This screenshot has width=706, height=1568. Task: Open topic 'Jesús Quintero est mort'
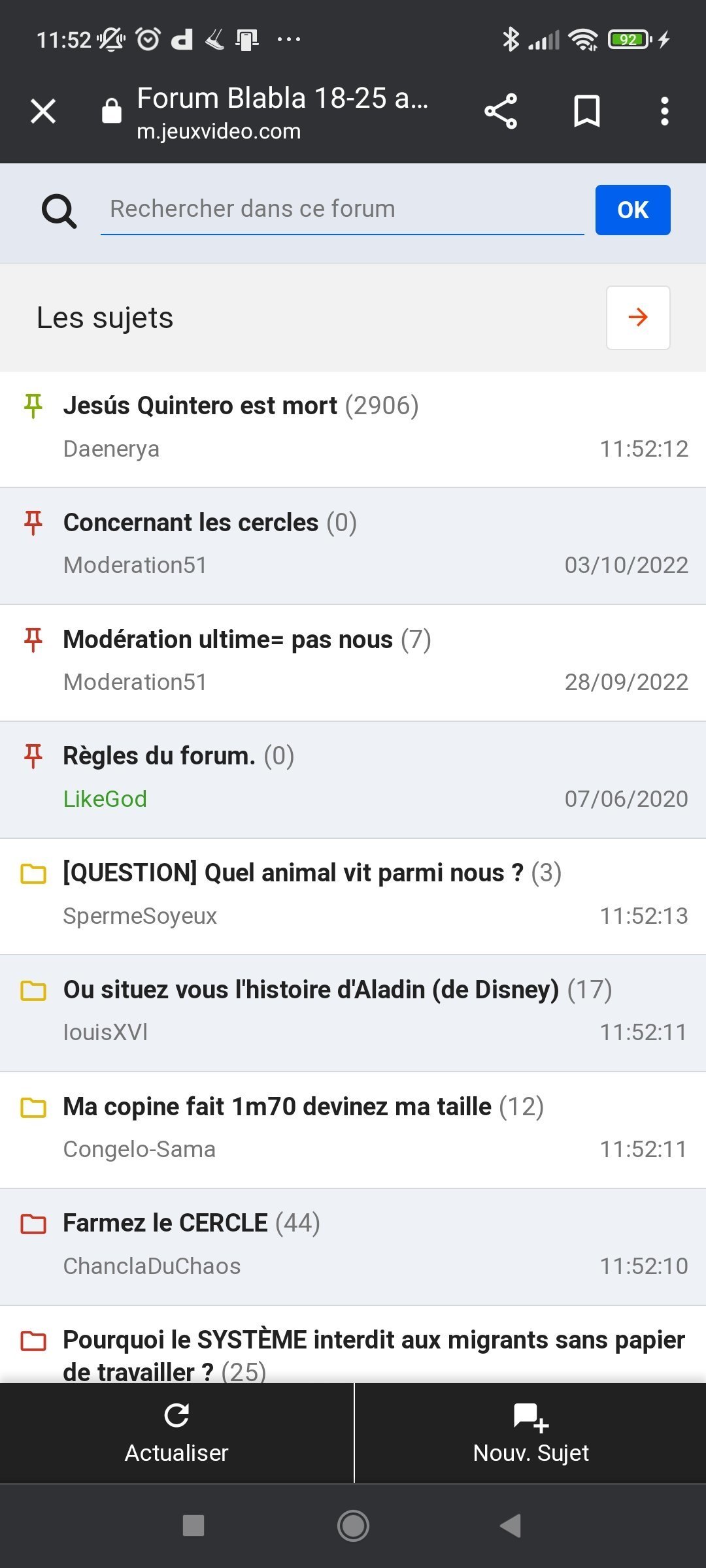click(x=201, y=406)
